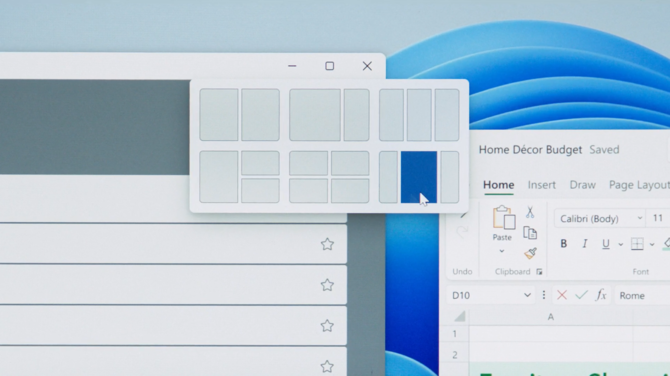
Task: Open the Clipboard dialog launcher icon
Action: pyautogui.click(x=539, y=272)
